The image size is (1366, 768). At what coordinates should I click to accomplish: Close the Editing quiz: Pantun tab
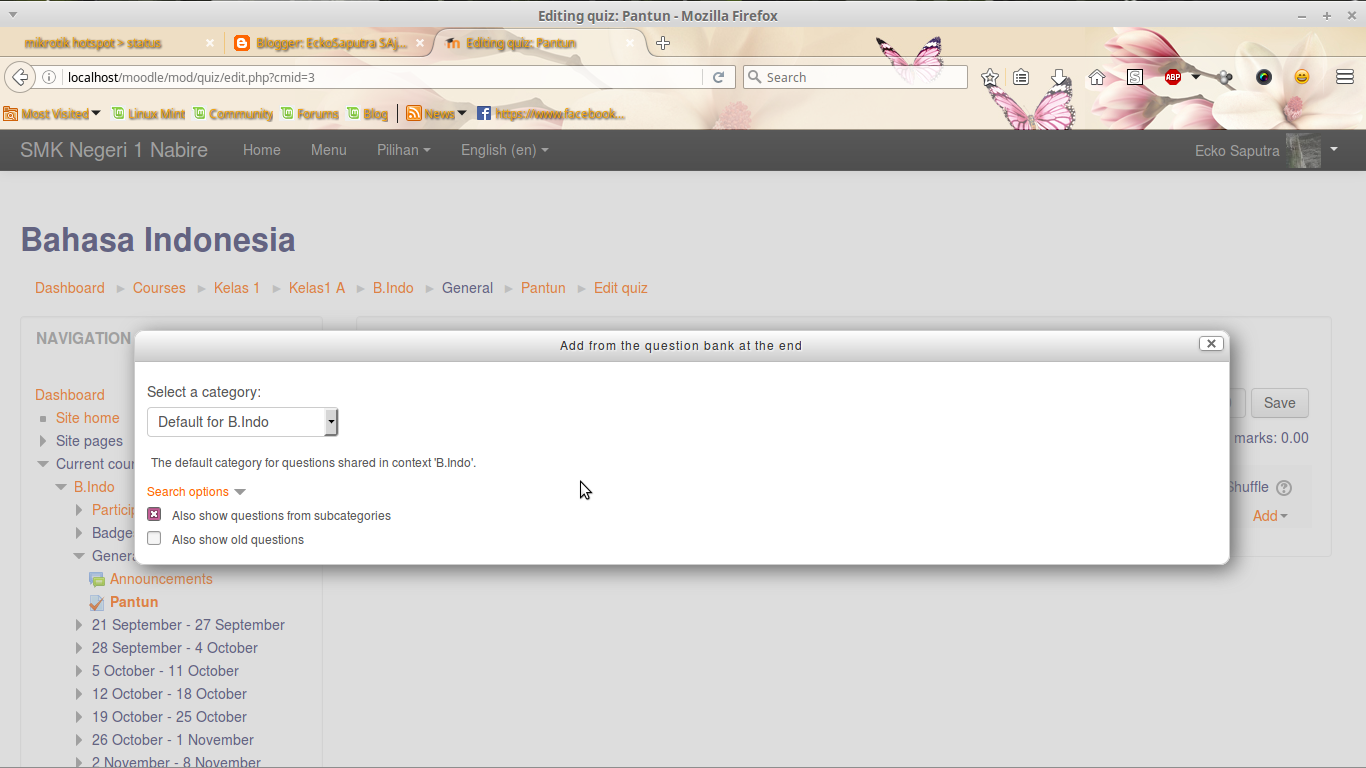(630, 43)
